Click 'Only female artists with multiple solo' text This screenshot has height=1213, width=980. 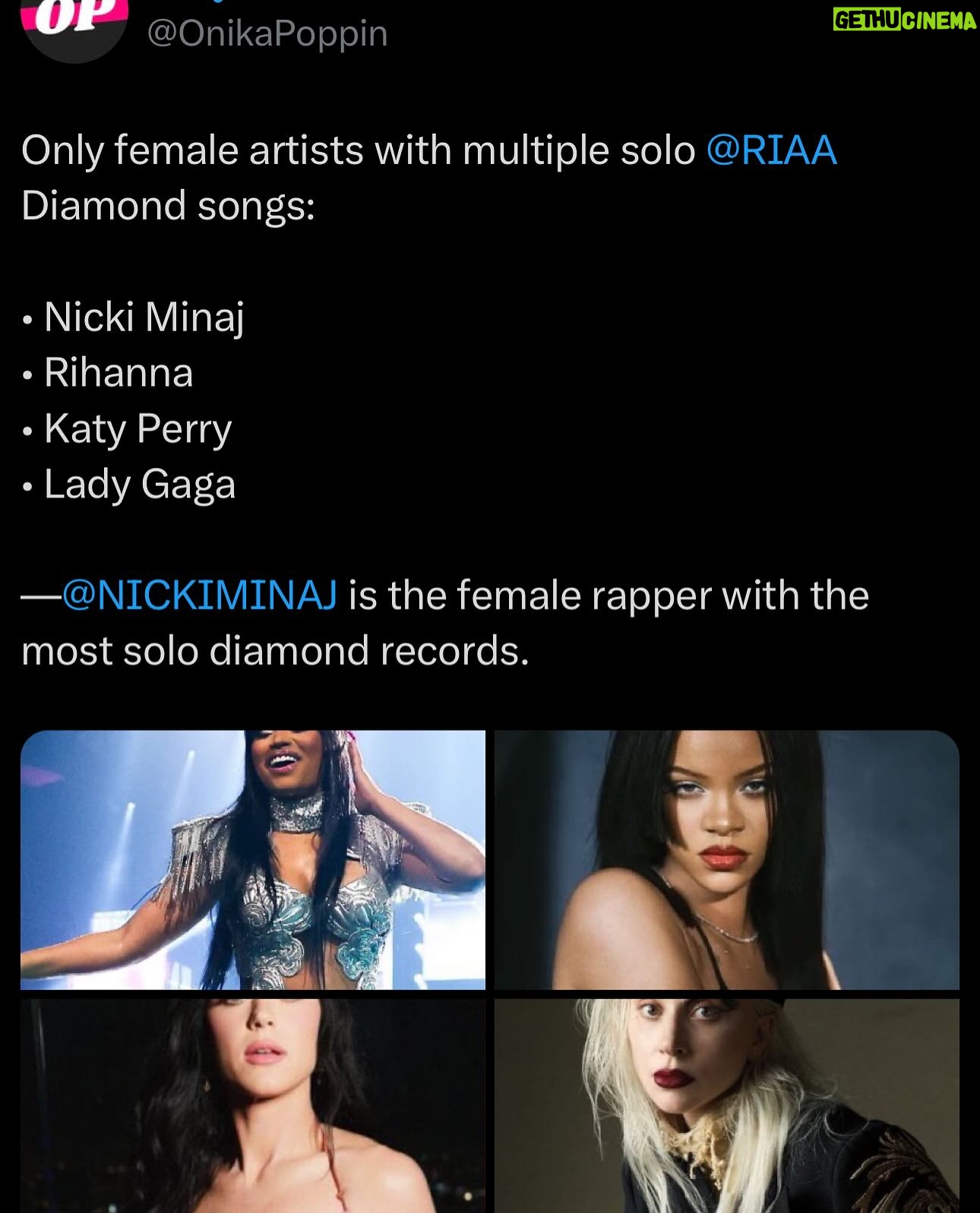(x=359, y=150)
